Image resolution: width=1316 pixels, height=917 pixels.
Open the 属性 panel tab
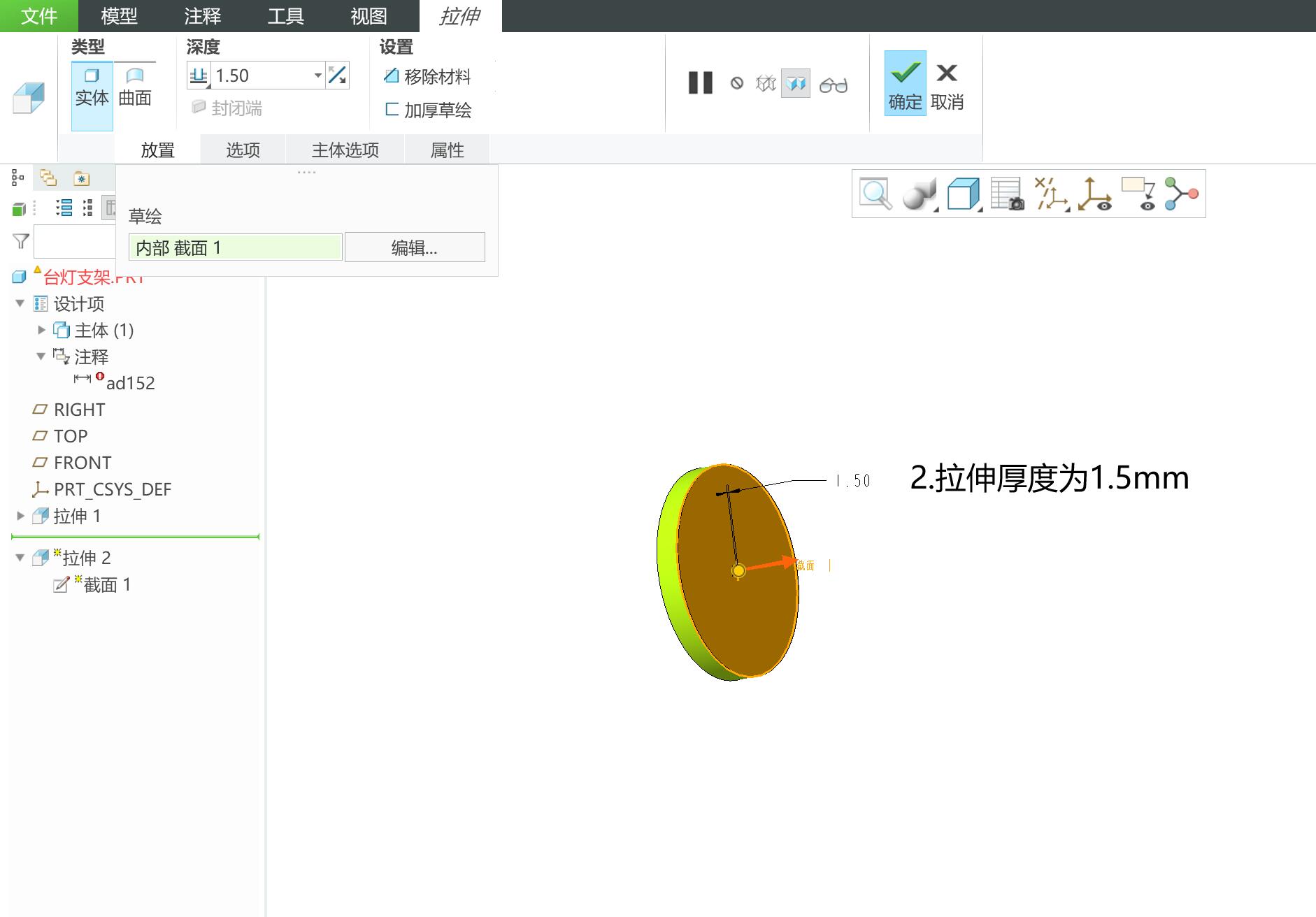coord(447,150)
